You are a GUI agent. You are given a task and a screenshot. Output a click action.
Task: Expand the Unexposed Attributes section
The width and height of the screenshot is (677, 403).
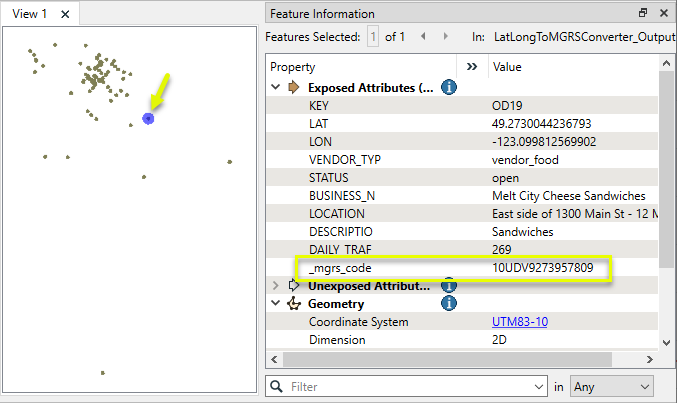276,286
